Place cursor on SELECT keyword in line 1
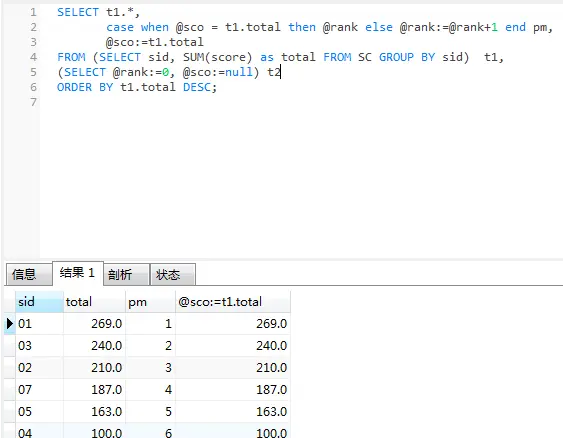This screenshot has height=438, width=563. click(78, 12)
